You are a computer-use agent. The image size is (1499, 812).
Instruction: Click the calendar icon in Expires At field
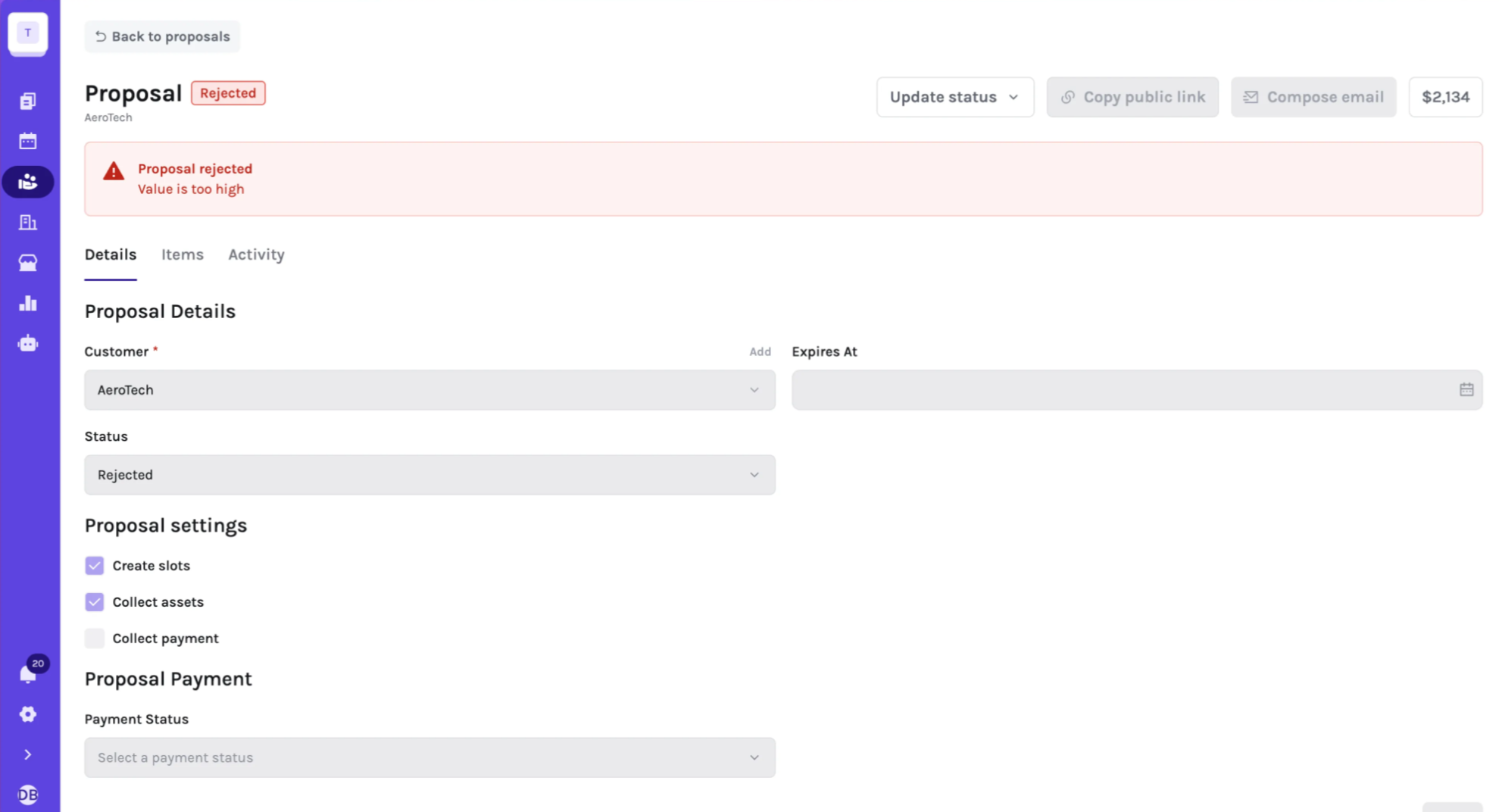tap(1466, 389)
